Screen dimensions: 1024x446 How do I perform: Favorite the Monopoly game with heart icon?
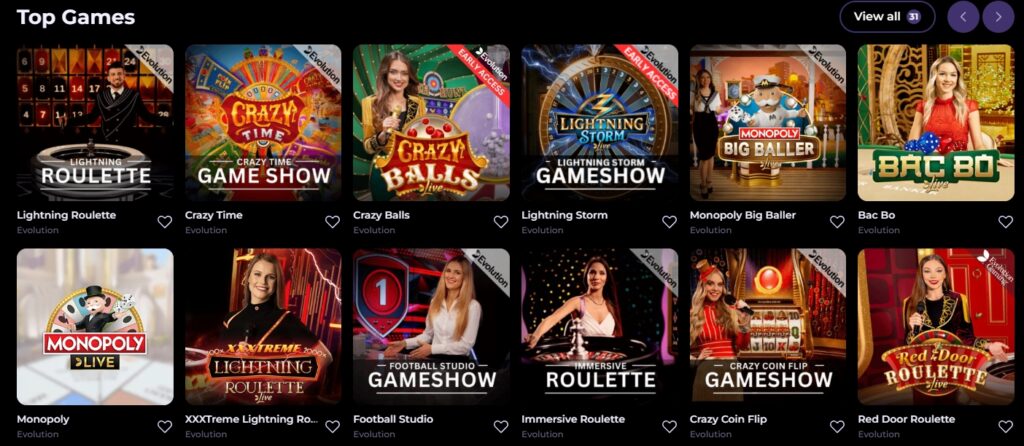click(165, 426)
